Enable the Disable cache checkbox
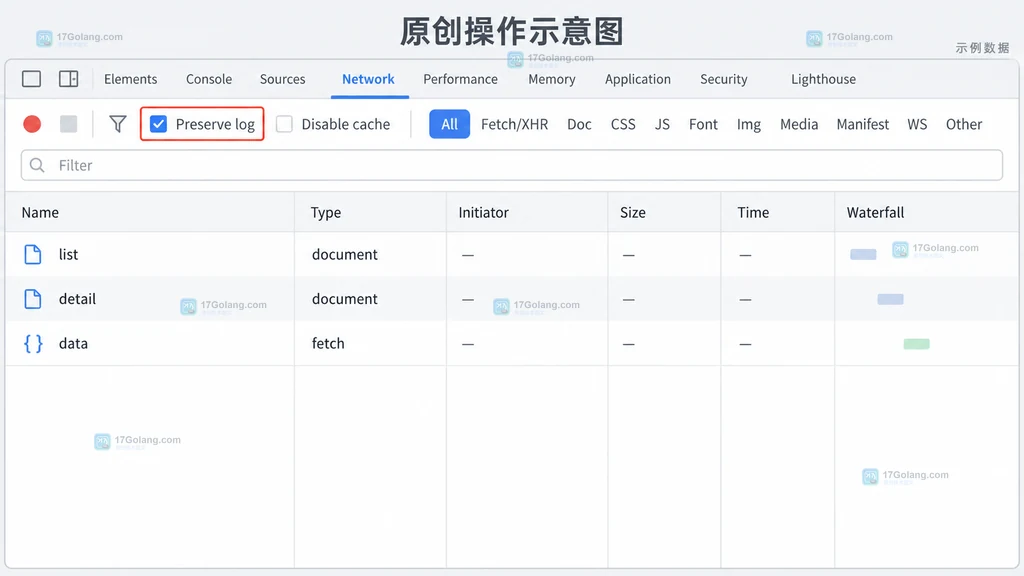Viewport: 1024px width, 576px height. click(284, 124)
